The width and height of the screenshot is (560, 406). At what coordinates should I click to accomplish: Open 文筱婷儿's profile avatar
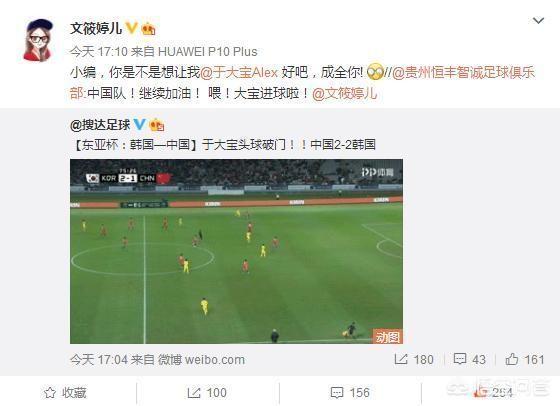(39, 40)
